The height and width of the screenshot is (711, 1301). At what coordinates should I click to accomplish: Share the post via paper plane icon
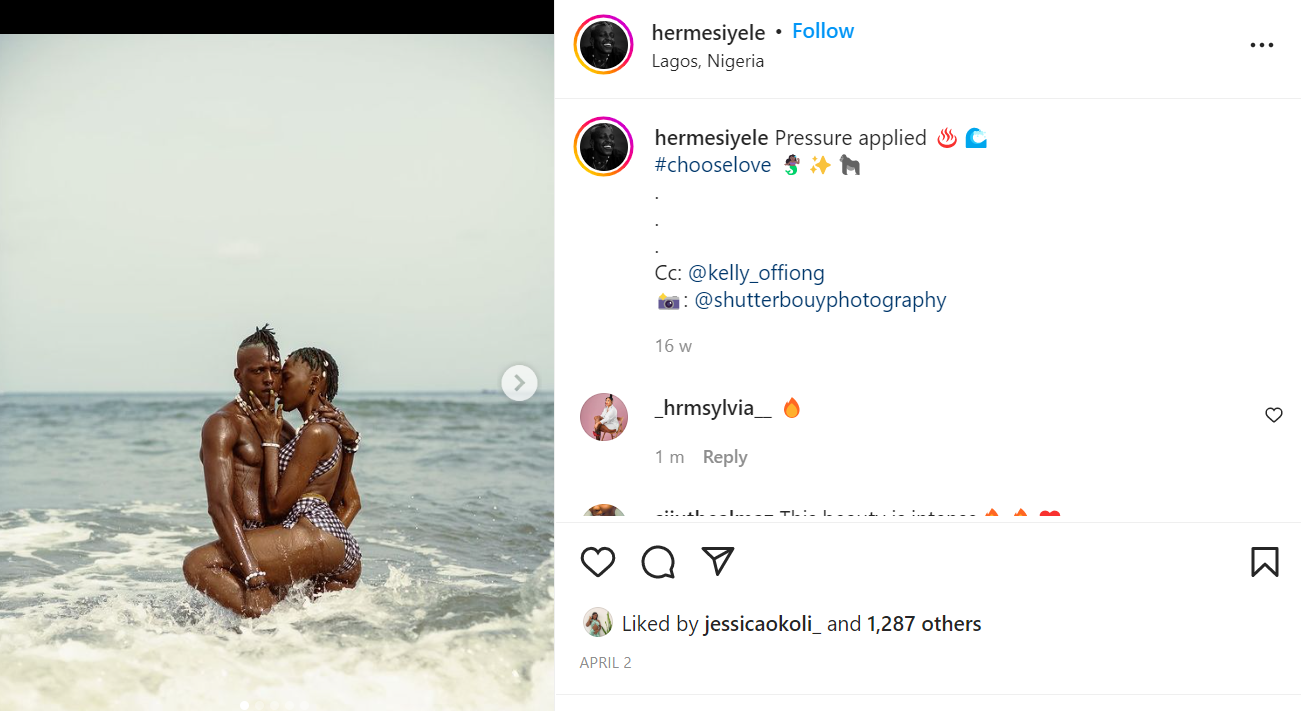pos(718,562)
